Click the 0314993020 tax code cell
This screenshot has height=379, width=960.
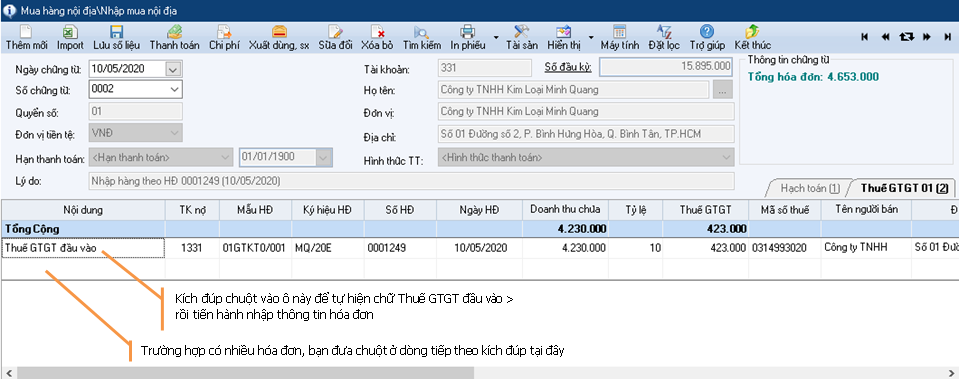(x=785, y=248)
